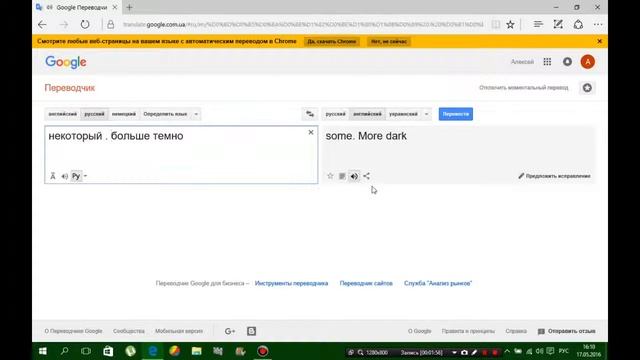Open the Edge Hub icon
Viewport: 640px width, 360px height.
538,24
